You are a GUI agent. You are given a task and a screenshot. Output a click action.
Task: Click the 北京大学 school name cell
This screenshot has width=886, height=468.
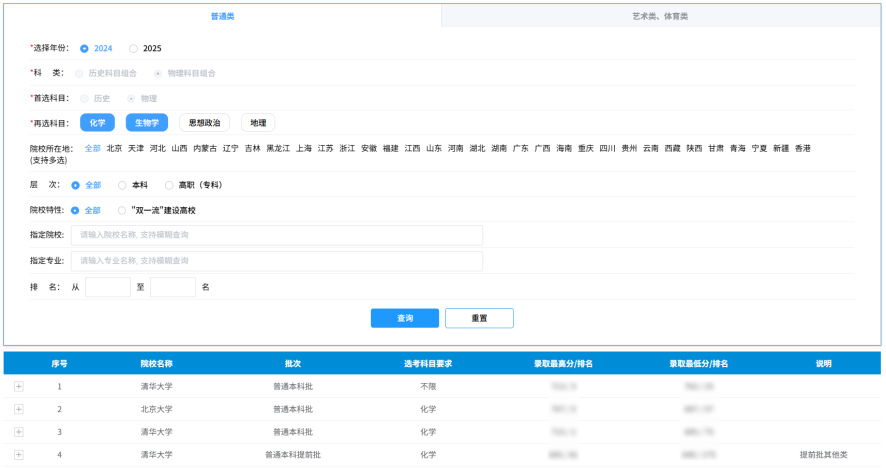click(x=157, y=409)
